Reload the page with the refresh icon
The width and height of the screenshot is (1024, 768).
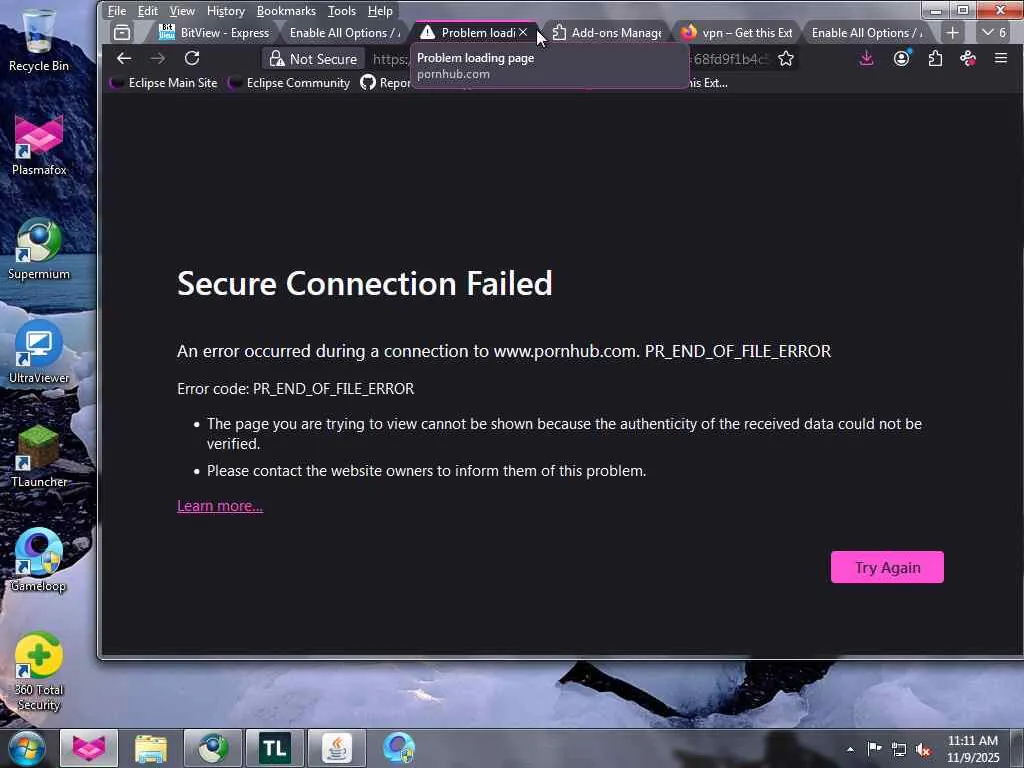[192, 59]
